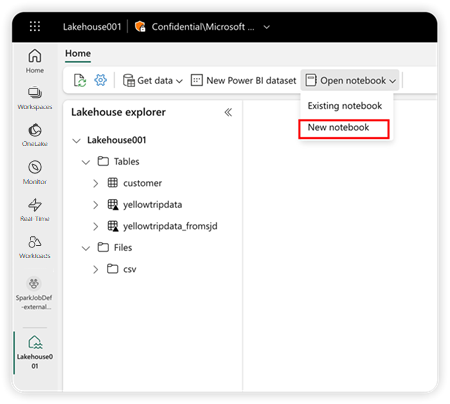Screen dimensions: 450x404
Task: Click Lakehouse001 title in header
Action: [92, 27]
